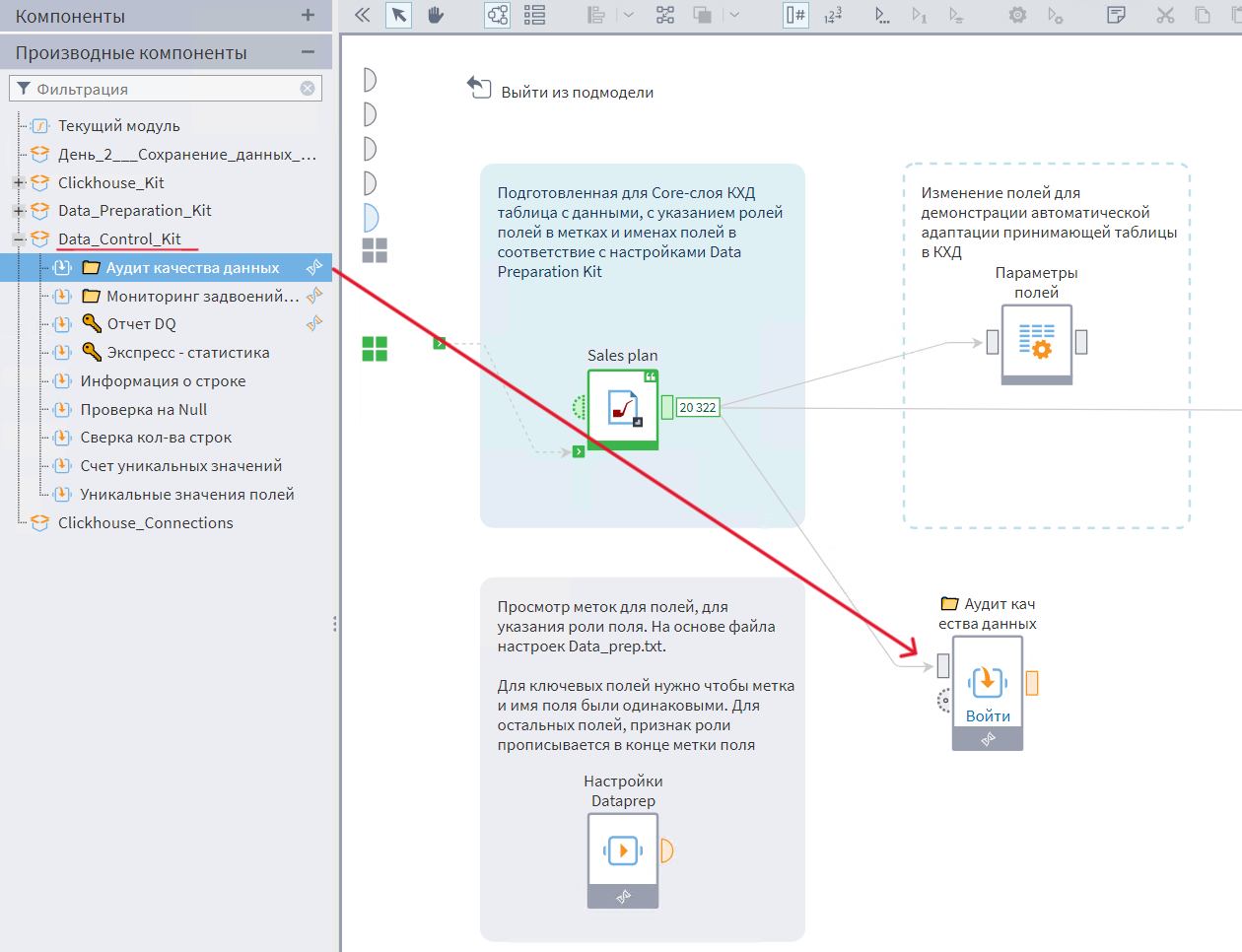The width and height of the screenshot is (1242, 952).
Task: Select the Sales plan node icon
Action: (623, 407)
